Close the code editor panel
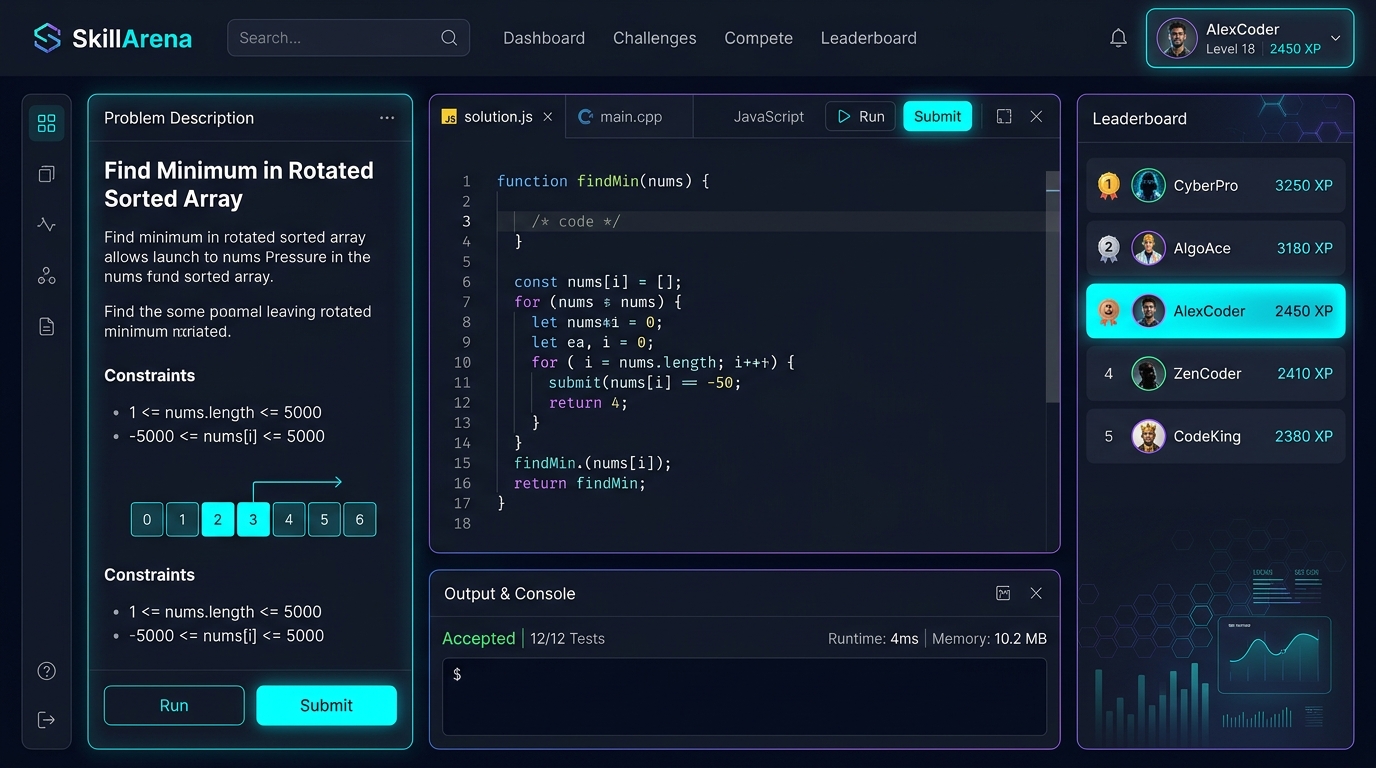This screenshot has height=768, width=1376. [1036, 117]
